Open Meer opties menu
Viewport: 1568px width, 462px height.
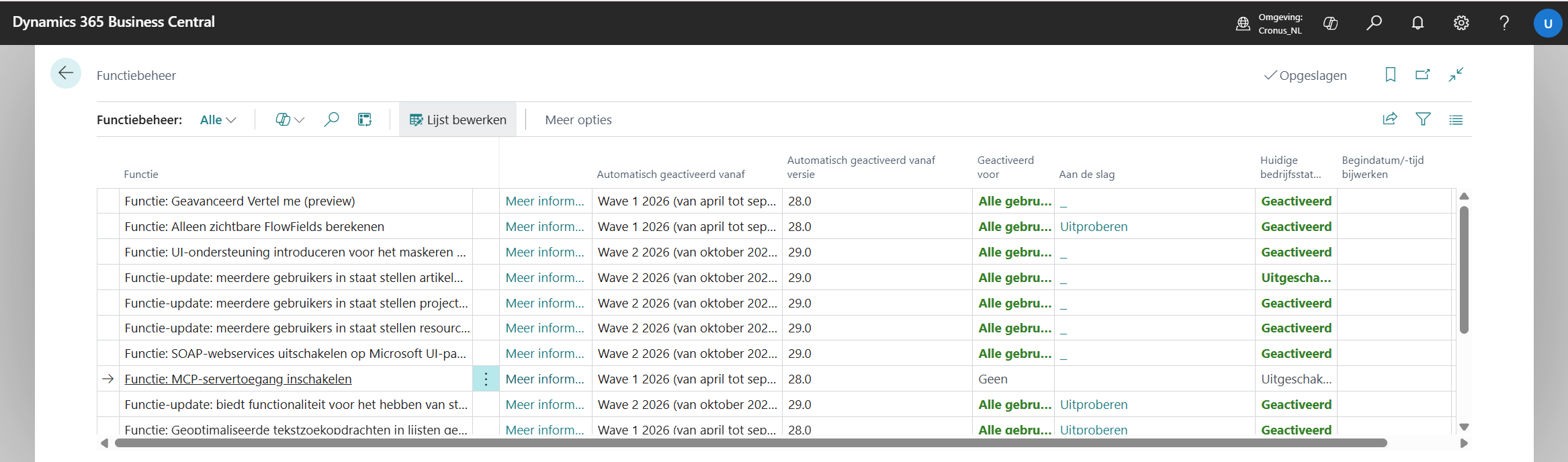[x=578, y=120]
